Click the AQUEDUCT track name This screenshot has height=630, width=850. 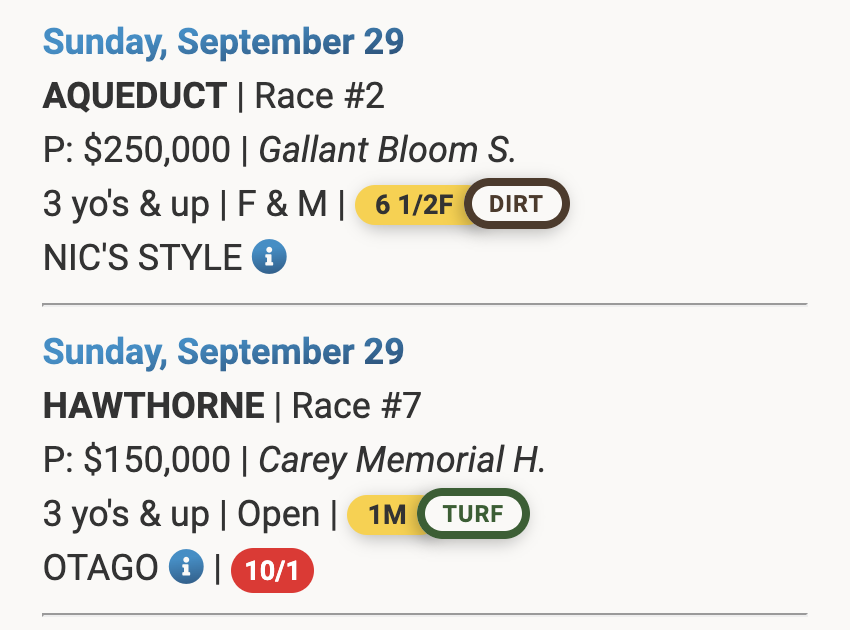click(135, 96)
